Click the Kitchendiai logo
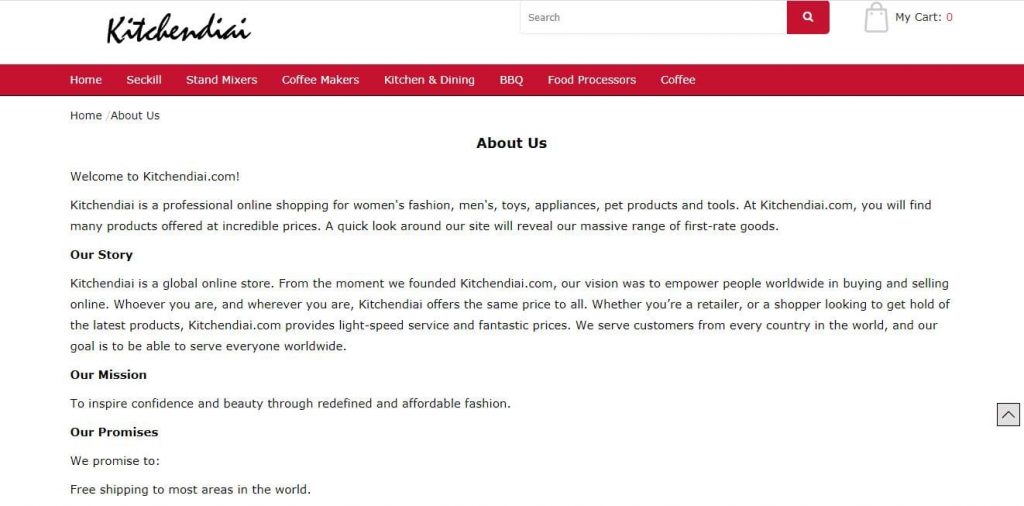Image resolution: width=1024 pixels, height=506 pixels. click(x=178, y=29)
